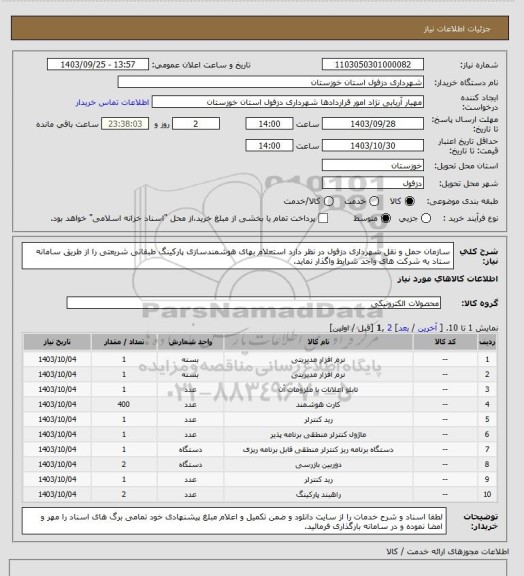
Task: Select the کالا radio button
Action: [409, 201]
